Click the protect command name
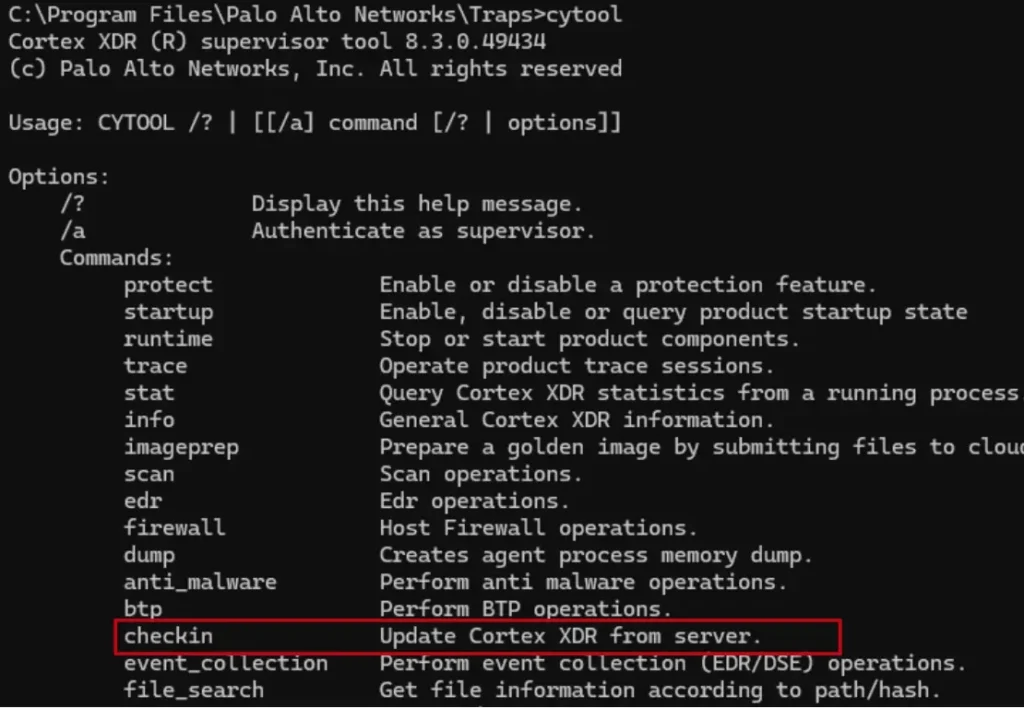 pyautogui.click(x=168, y=285)
